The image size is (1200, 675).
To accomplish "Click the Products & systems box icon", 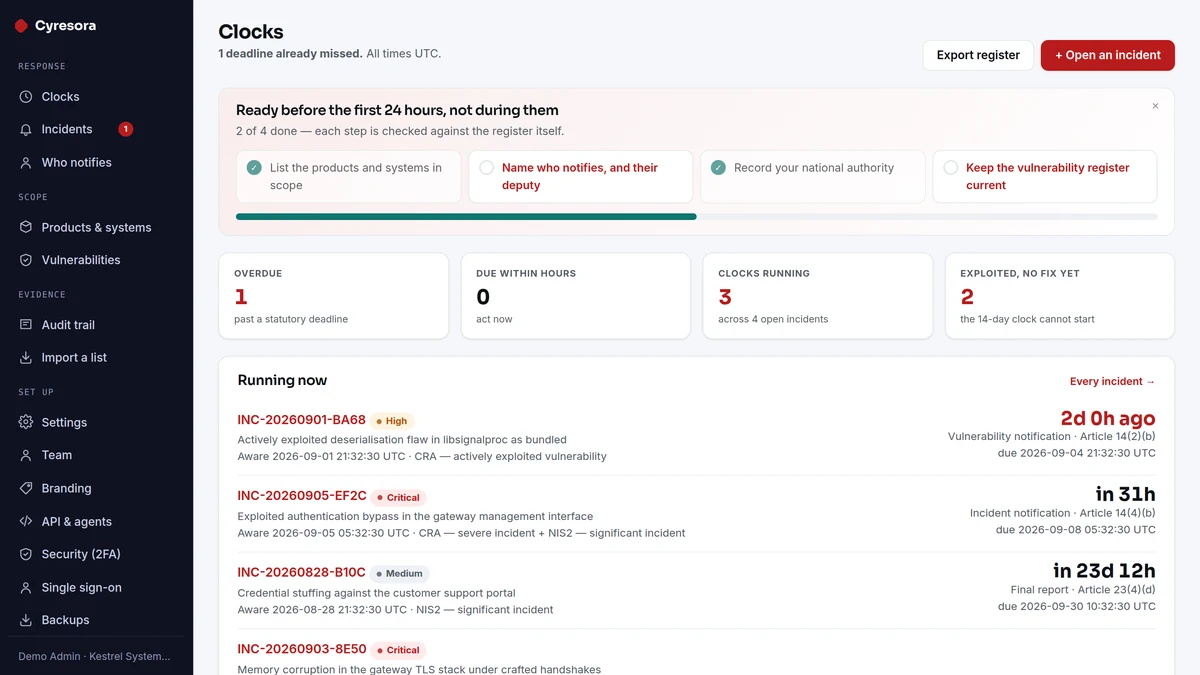I will (26, 227).
